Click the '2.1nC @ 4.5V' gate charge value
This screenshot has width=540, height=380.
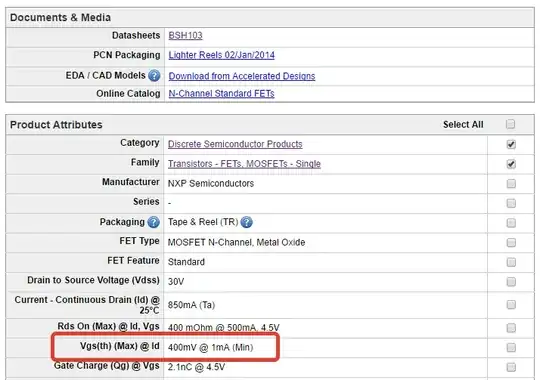click(x=196, y=367)
